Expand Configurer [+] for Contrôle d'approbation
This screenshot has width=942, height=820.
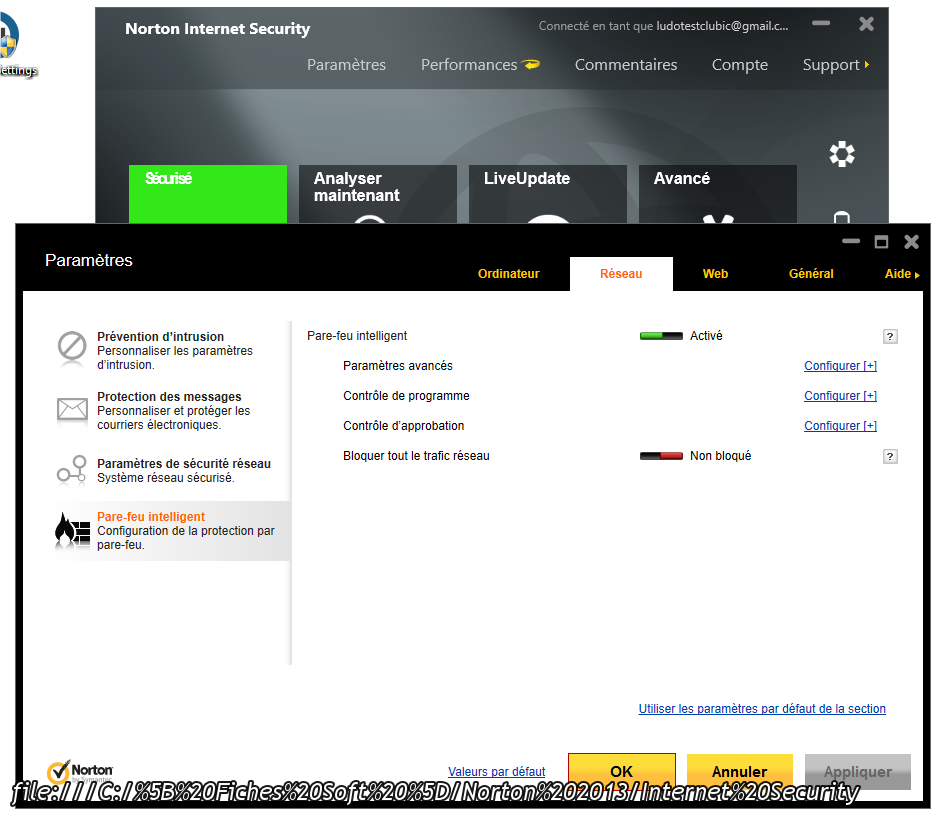click(x=840, y=426)
